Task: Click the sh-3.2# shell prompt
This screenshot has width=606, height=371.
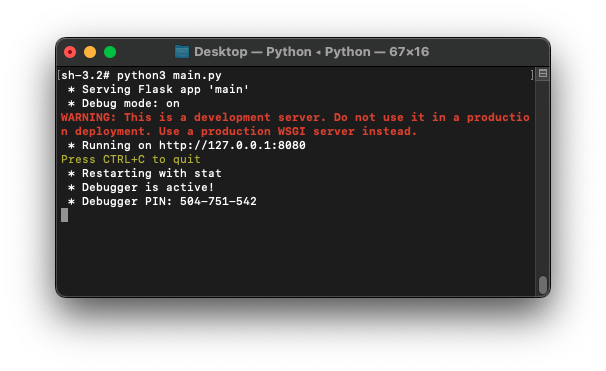Action: pyautogui.click(x=85, y=75)
